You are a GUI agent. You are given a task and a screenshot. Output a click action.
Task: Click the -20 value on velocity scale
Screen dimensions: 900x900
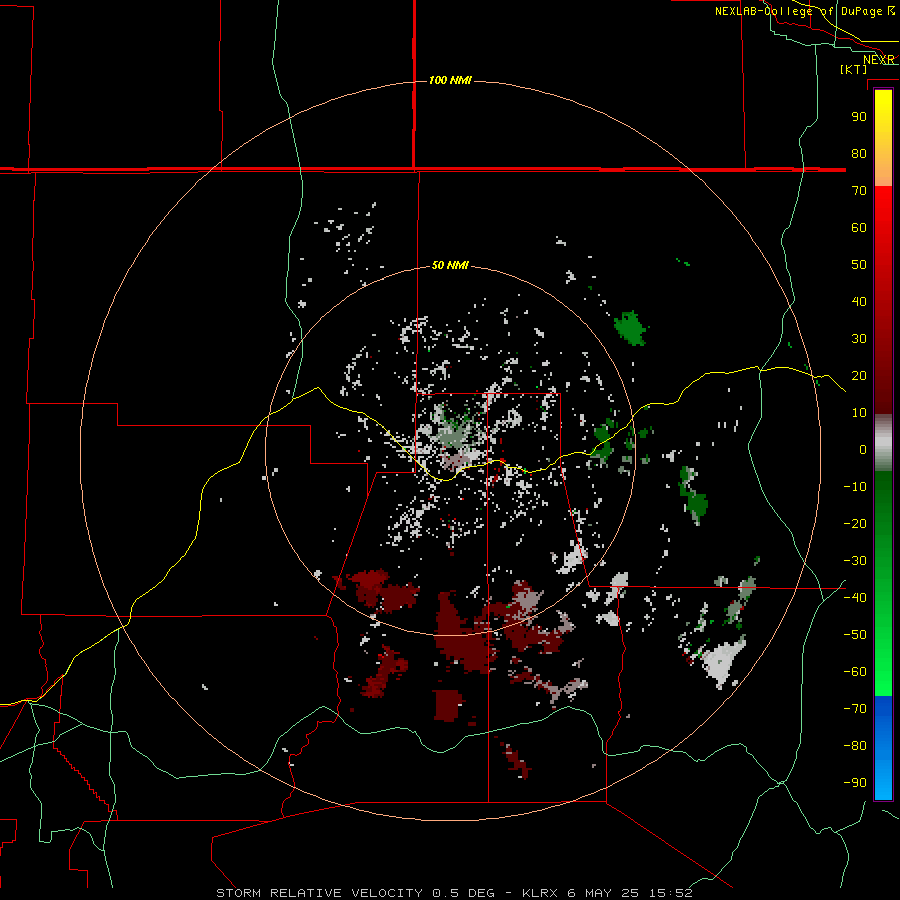coord(855,523)
